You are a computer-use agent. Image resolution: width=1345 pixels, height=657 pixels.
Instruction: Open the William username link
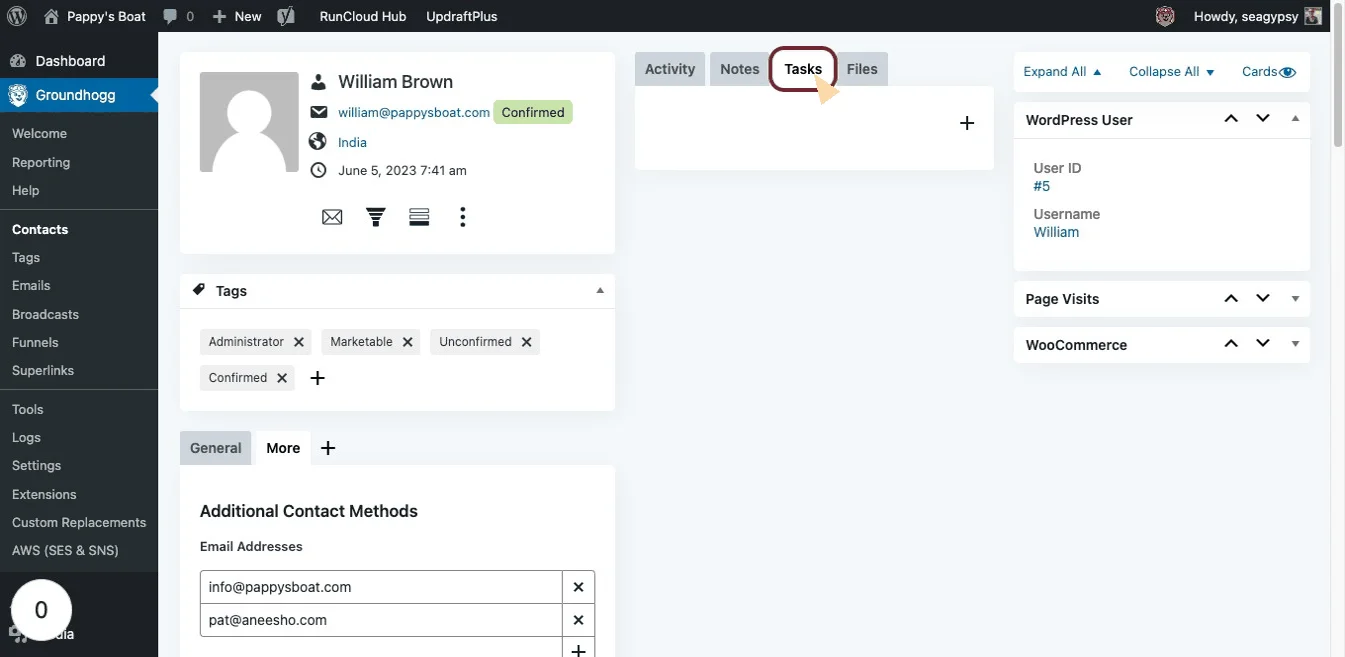point(1056,232)
